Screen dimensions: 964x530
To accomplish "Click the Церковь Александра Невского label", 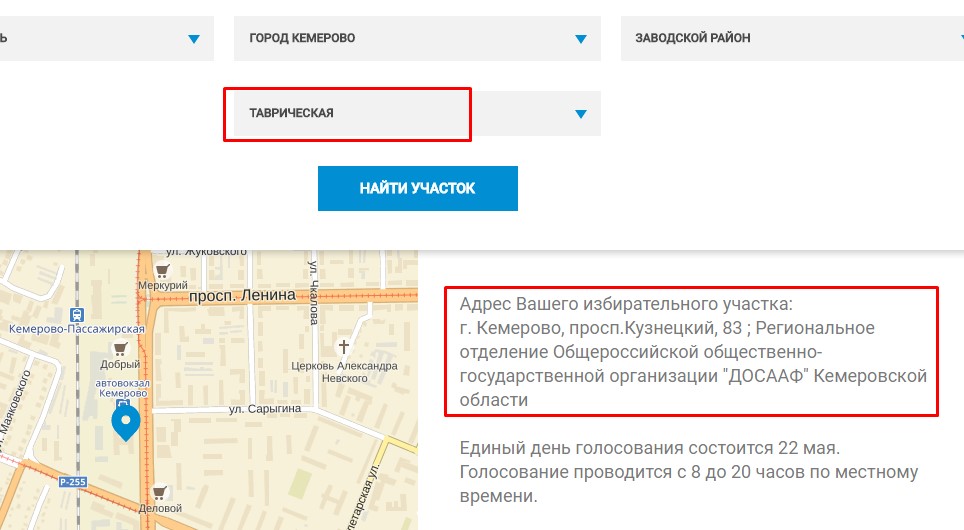I will [344, 372].
